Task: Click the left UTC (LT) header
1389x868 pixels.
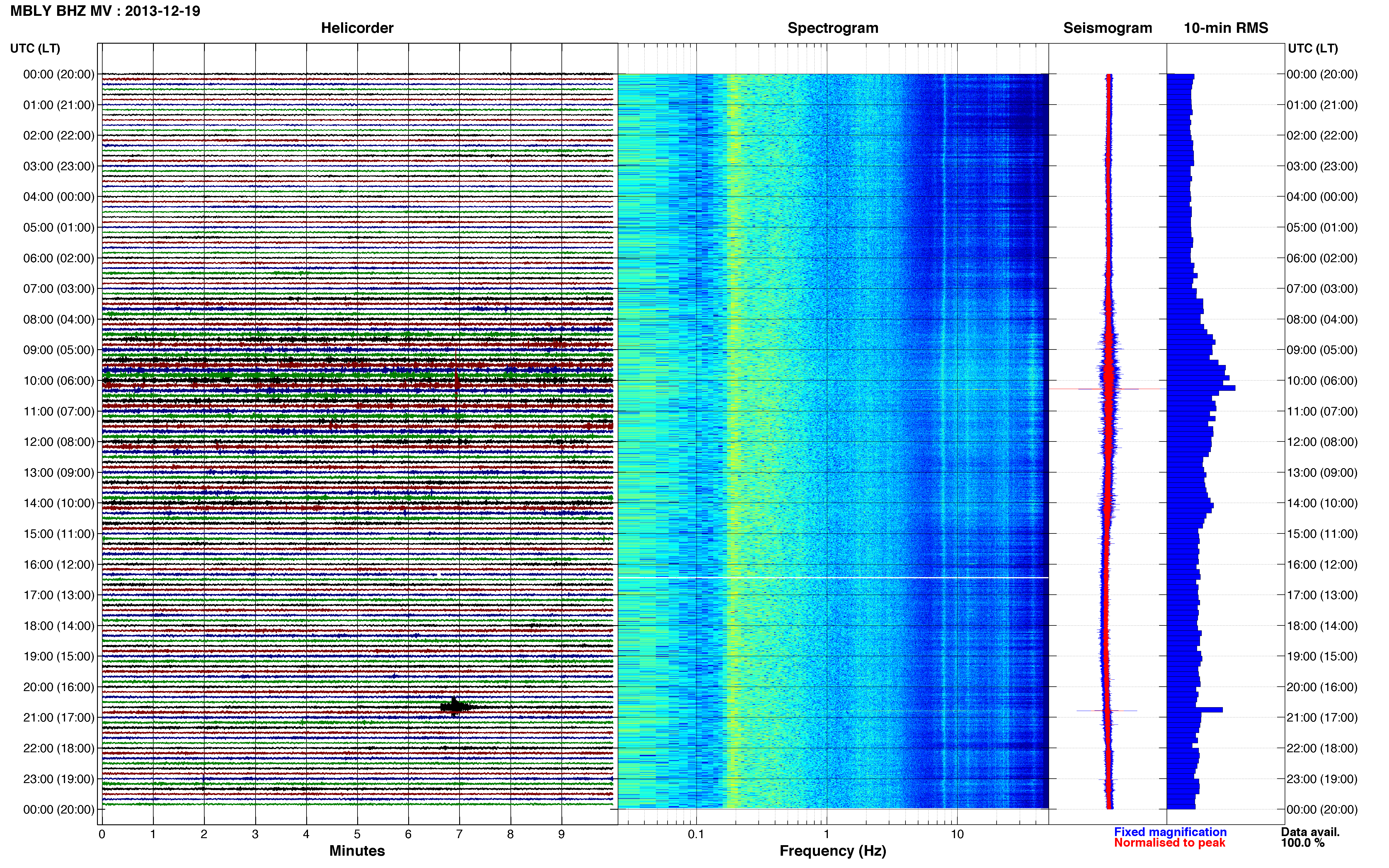Action: pyautogui.click(x=35, y=48)
